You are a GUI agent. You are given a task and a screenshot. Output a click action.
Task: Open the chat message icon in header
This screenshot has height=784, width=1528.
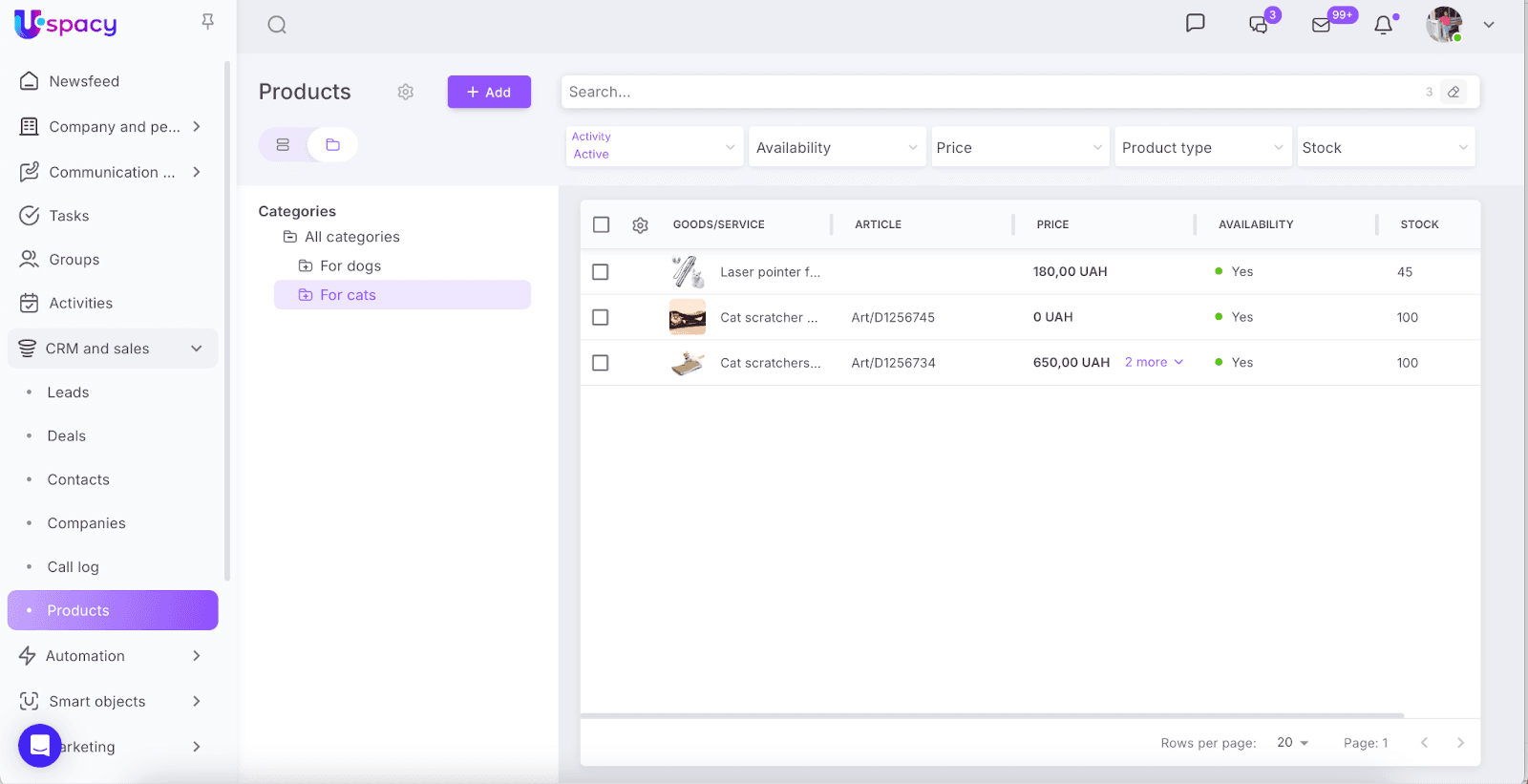click(x=1195, y=23)
